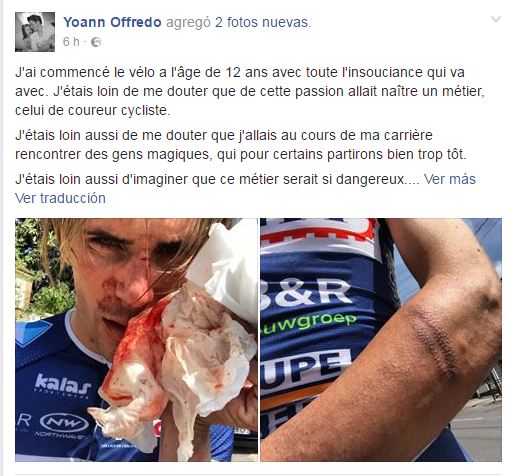This screenshot has width=512, height=476.
Task: Click the Yoann Offredo name link
Action: pyautogui.click(x=112, y=22)
